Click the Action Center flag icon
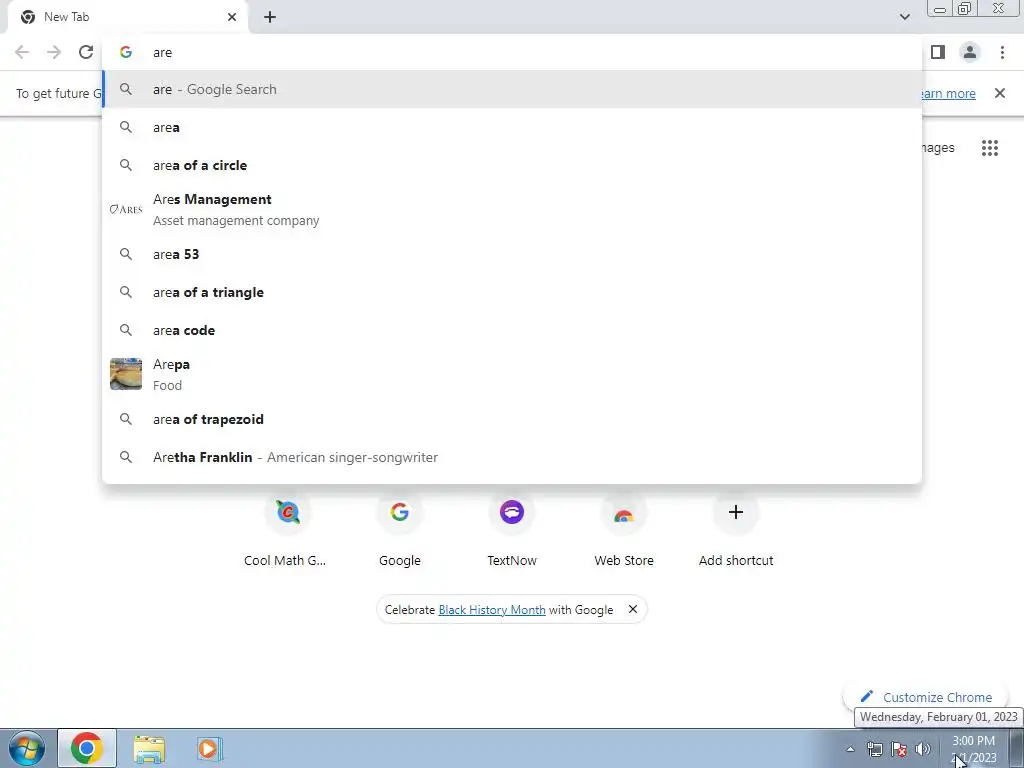The image size is (1024, 768). (x=899, y=749)
